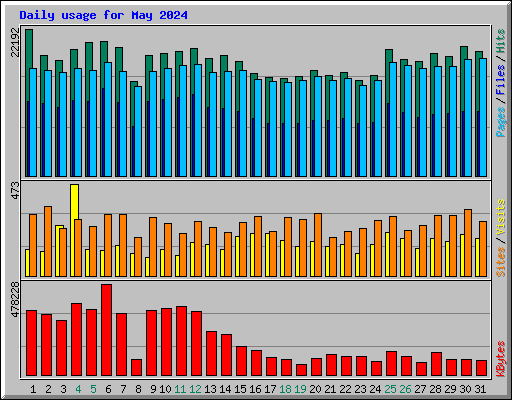The height and width of the screenshot is (400, 512).
Task: Click the 22192 hits axis value
Action: pyautogui.click(x=15, y=42)
